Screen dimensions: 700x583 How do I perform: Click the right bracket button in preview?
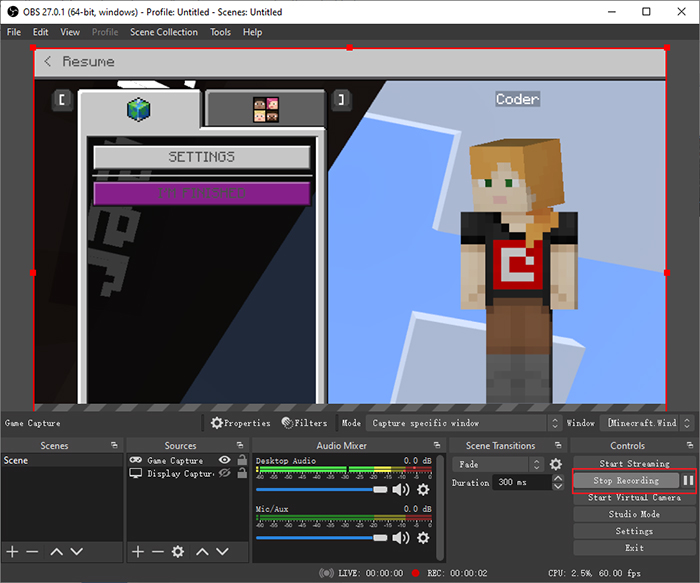coord(342,99)
